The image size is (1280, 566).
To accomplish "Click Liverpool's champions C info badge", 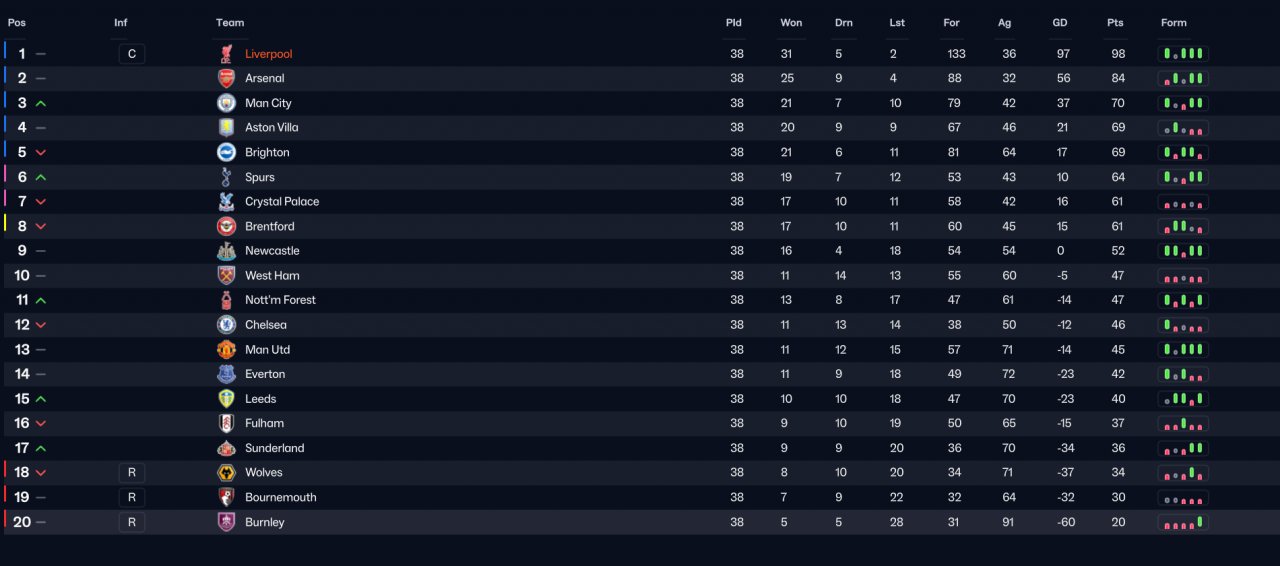I will (x=131, y=54).
